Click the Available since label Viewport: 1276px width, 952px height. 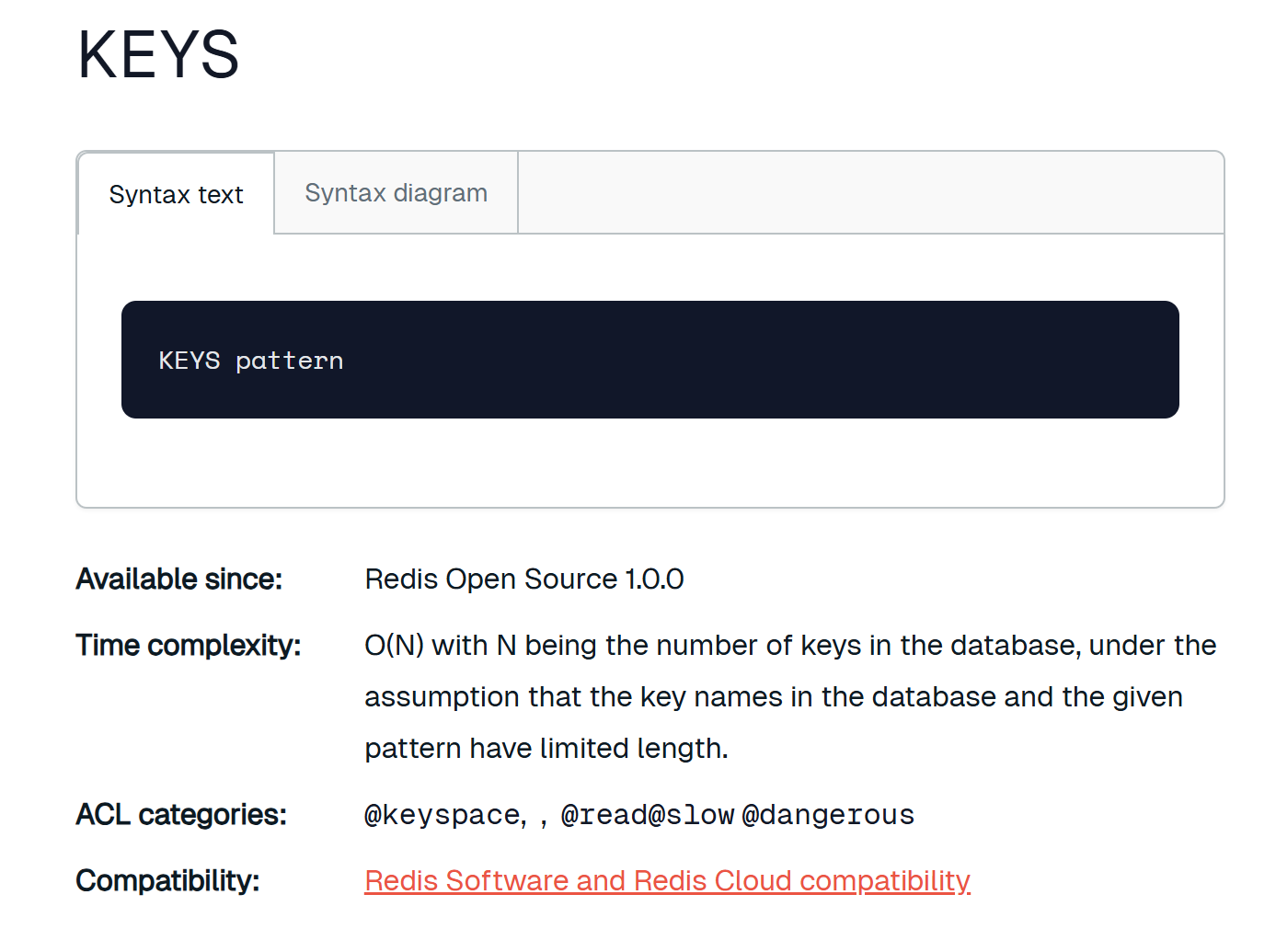coord(179,579)
